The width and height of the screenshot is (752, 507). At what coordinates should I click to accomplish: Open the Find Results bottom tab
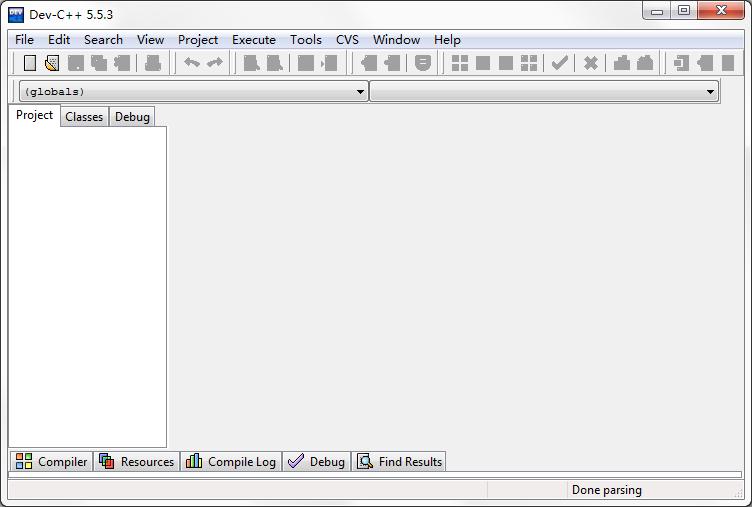pyautogui.click(x=399, y=461)
